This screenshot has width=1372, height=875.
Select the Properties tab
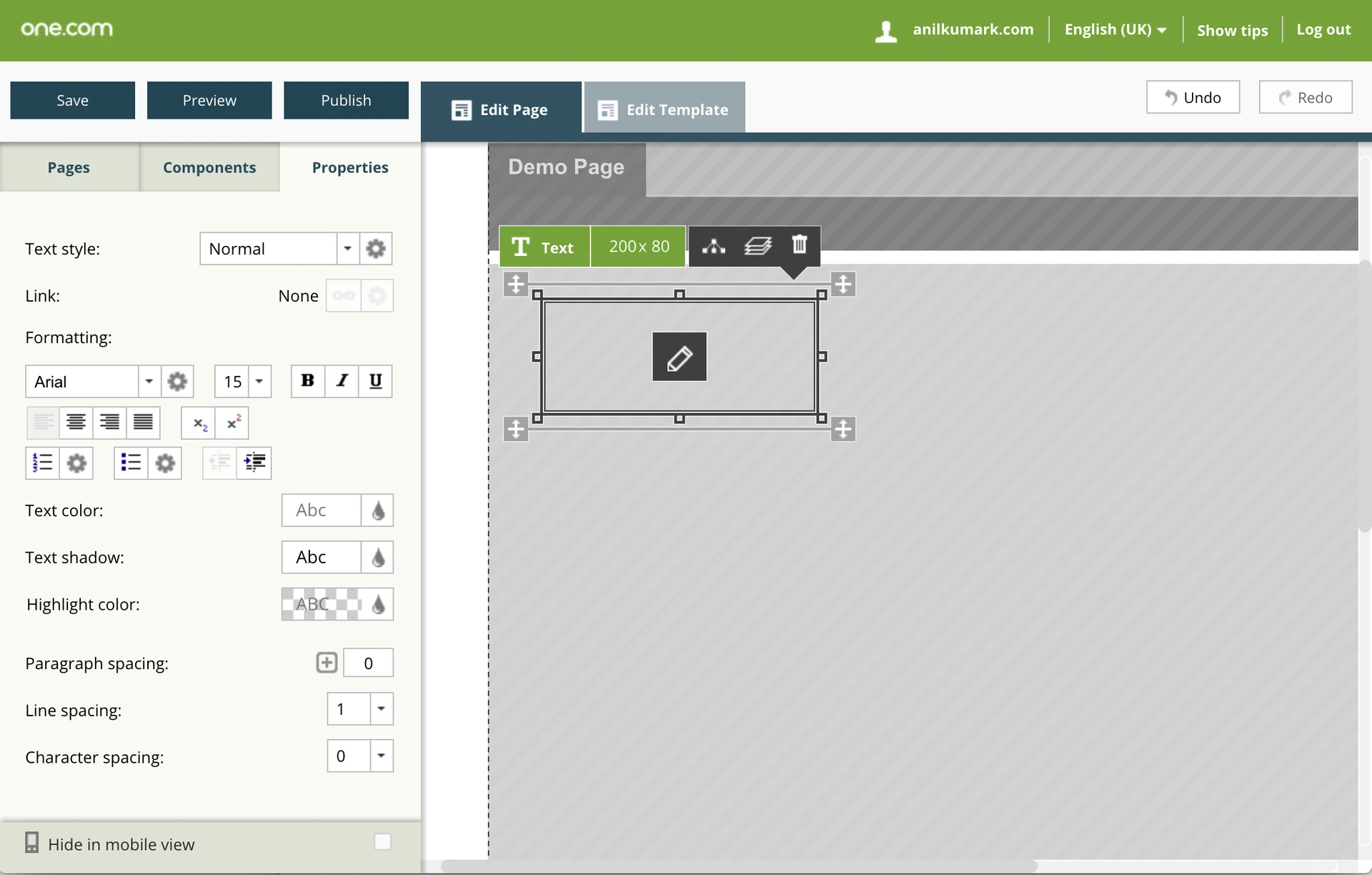pyautogui.click(x=350, y=167)
